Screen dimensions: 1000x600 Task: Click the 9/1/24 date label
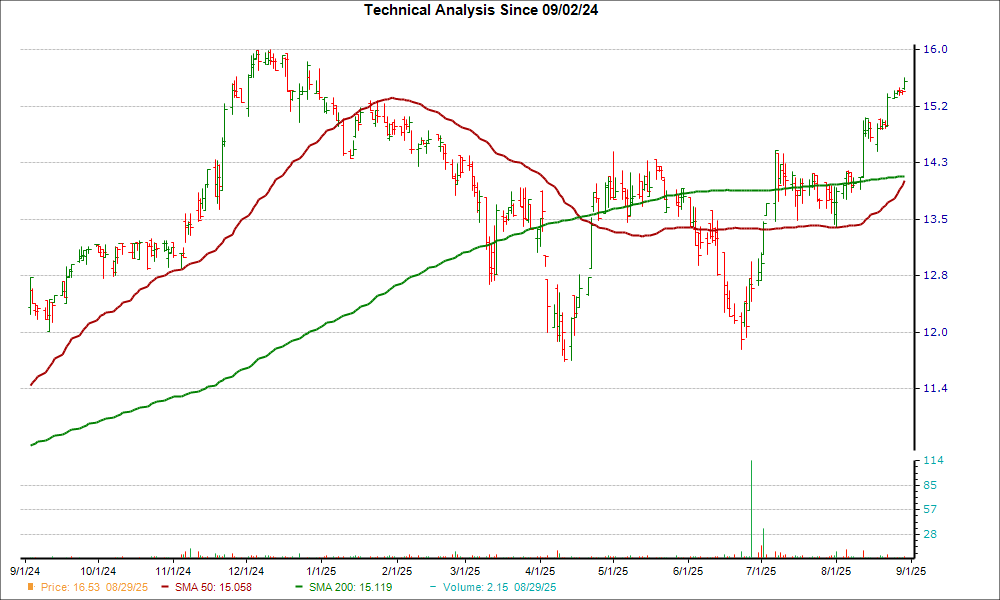pyautogui.click(x=26, y=571)
